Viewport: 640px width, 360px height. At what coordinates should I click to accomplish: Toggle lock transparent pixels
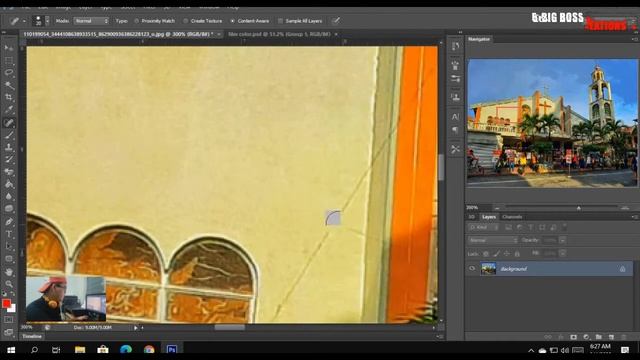[486, 253]
